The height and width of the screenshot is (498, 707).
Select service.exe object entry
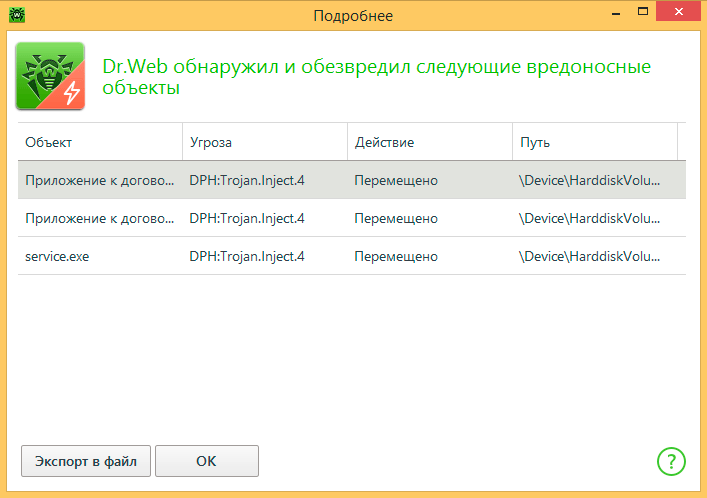[x=57, y=256]
